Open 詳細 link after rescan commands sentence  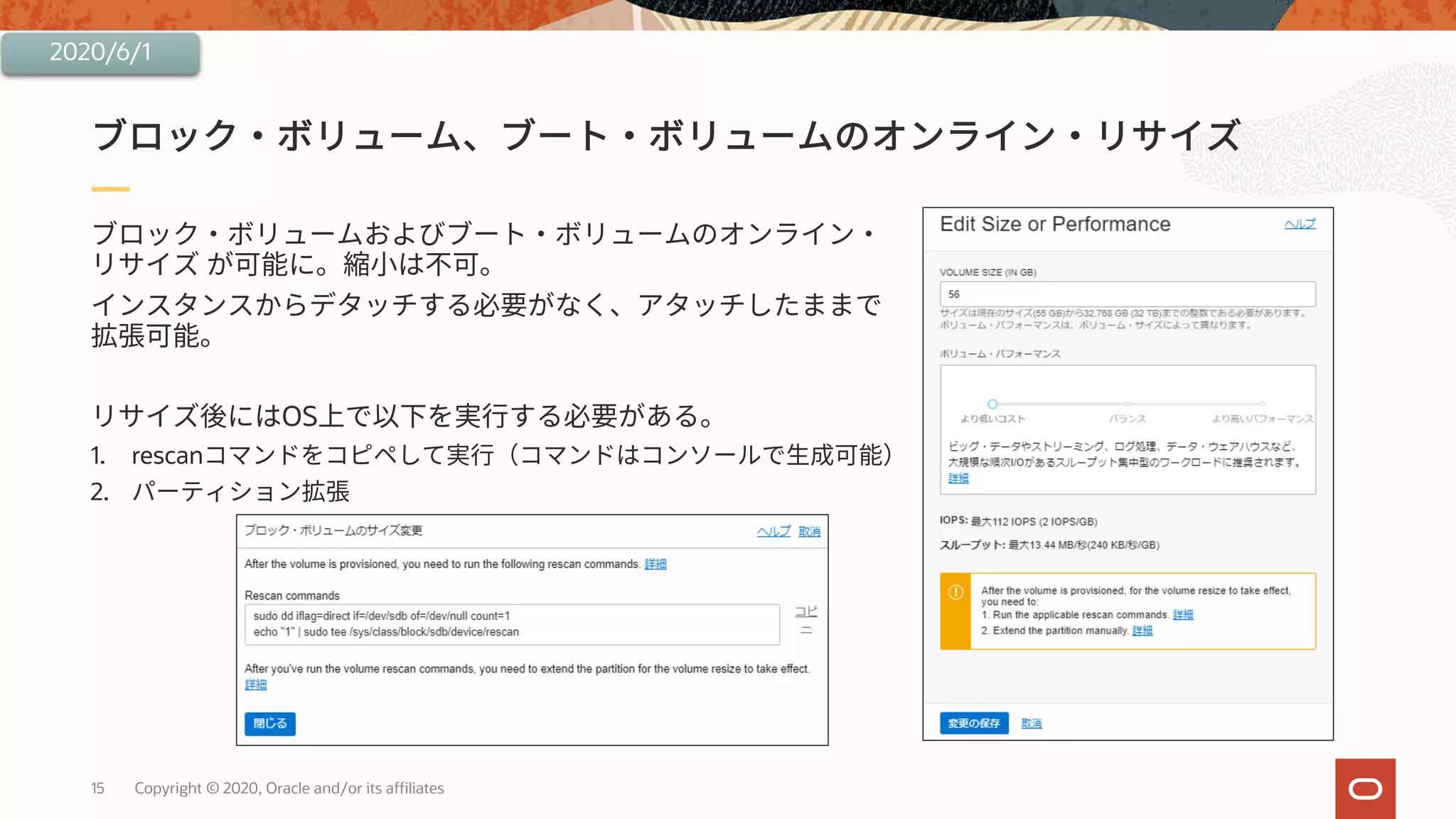[655, 564]
